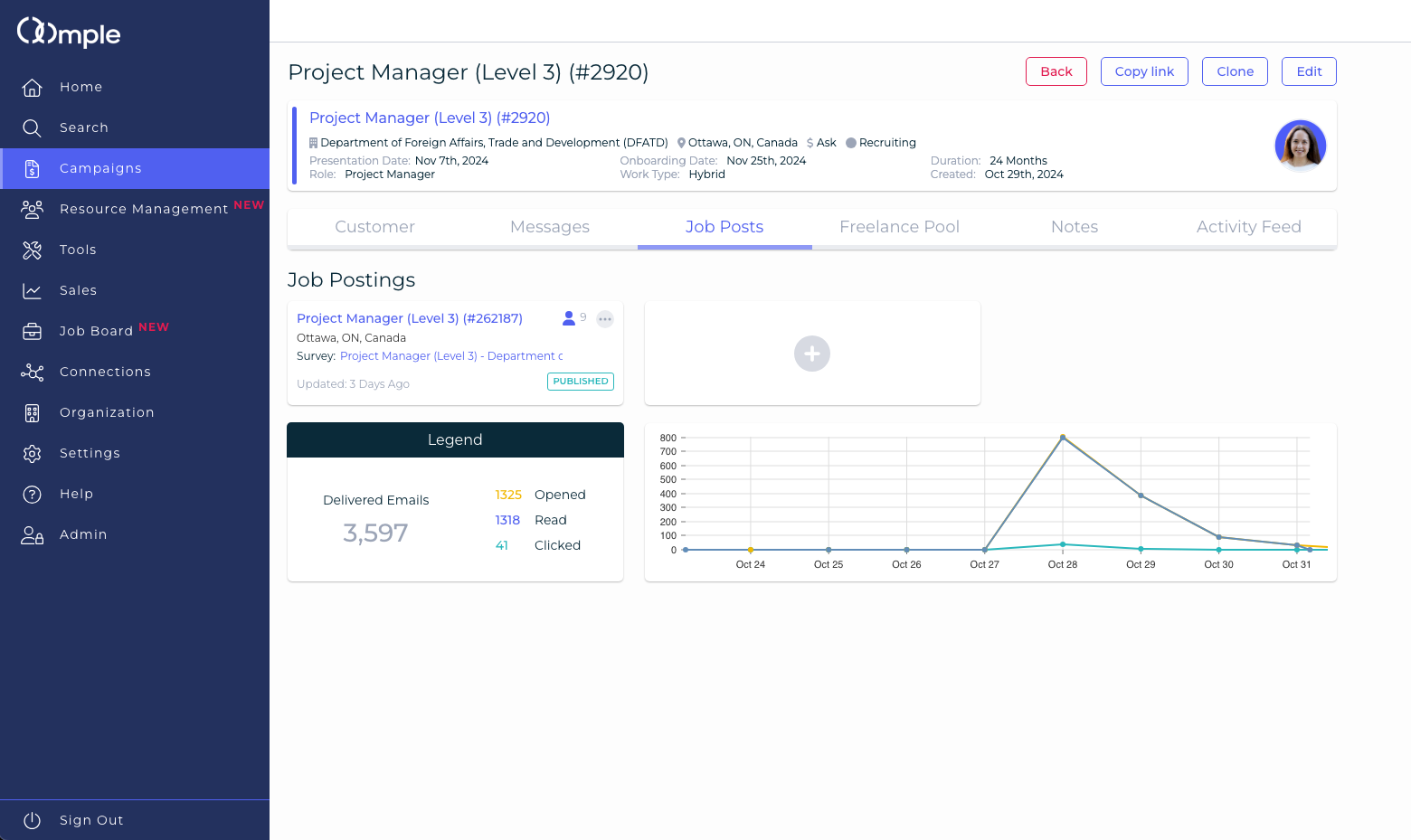Open the Job Board briefcase icon

(x=33, y=332)
